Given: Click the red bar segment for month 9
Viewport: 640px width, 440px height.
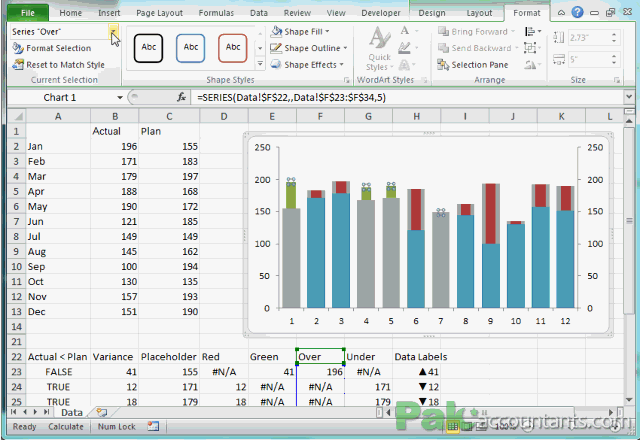Looking at the screenshot, I should tap(491, 214).
